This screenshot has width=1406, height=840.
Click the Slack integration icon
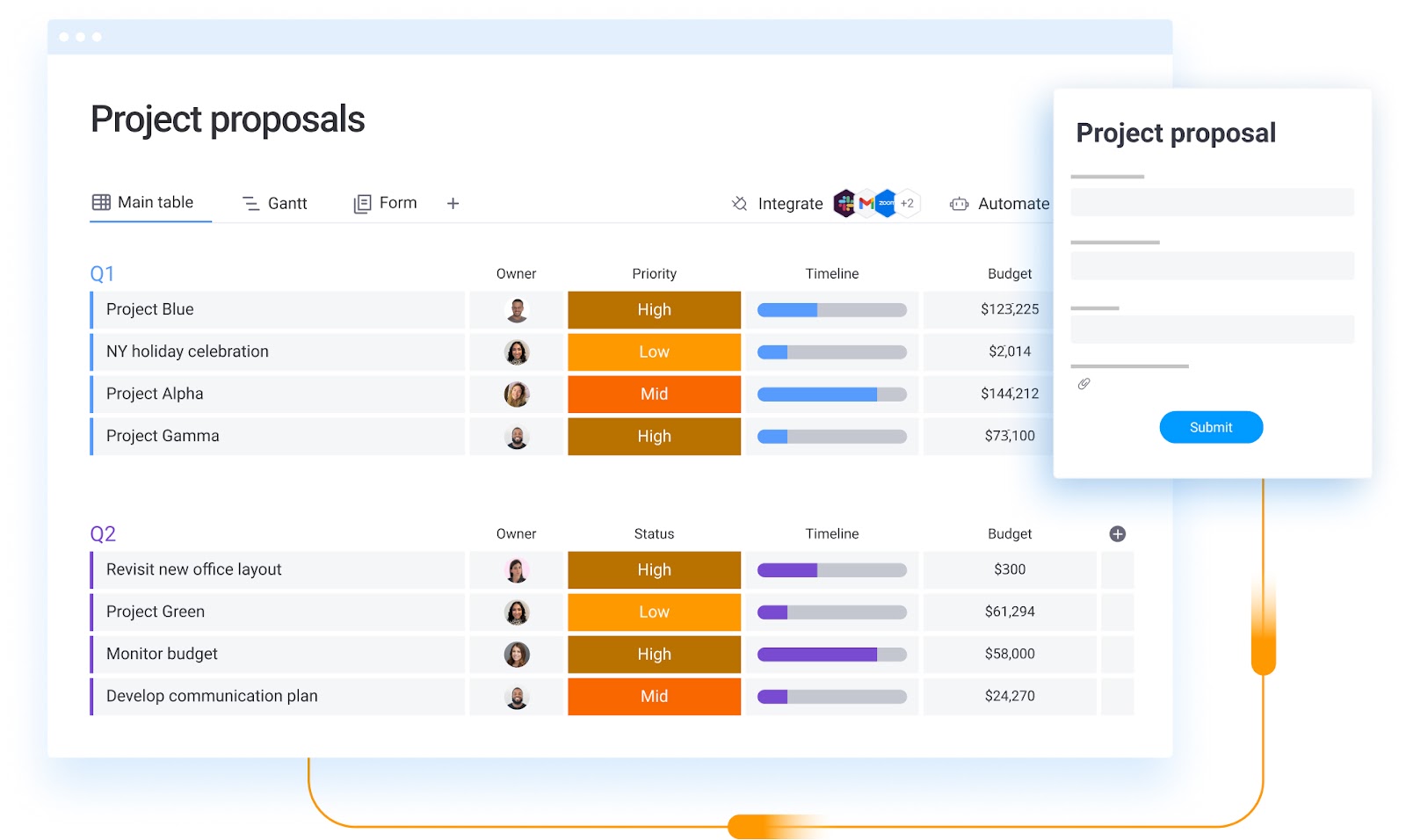tap(844, 203)
